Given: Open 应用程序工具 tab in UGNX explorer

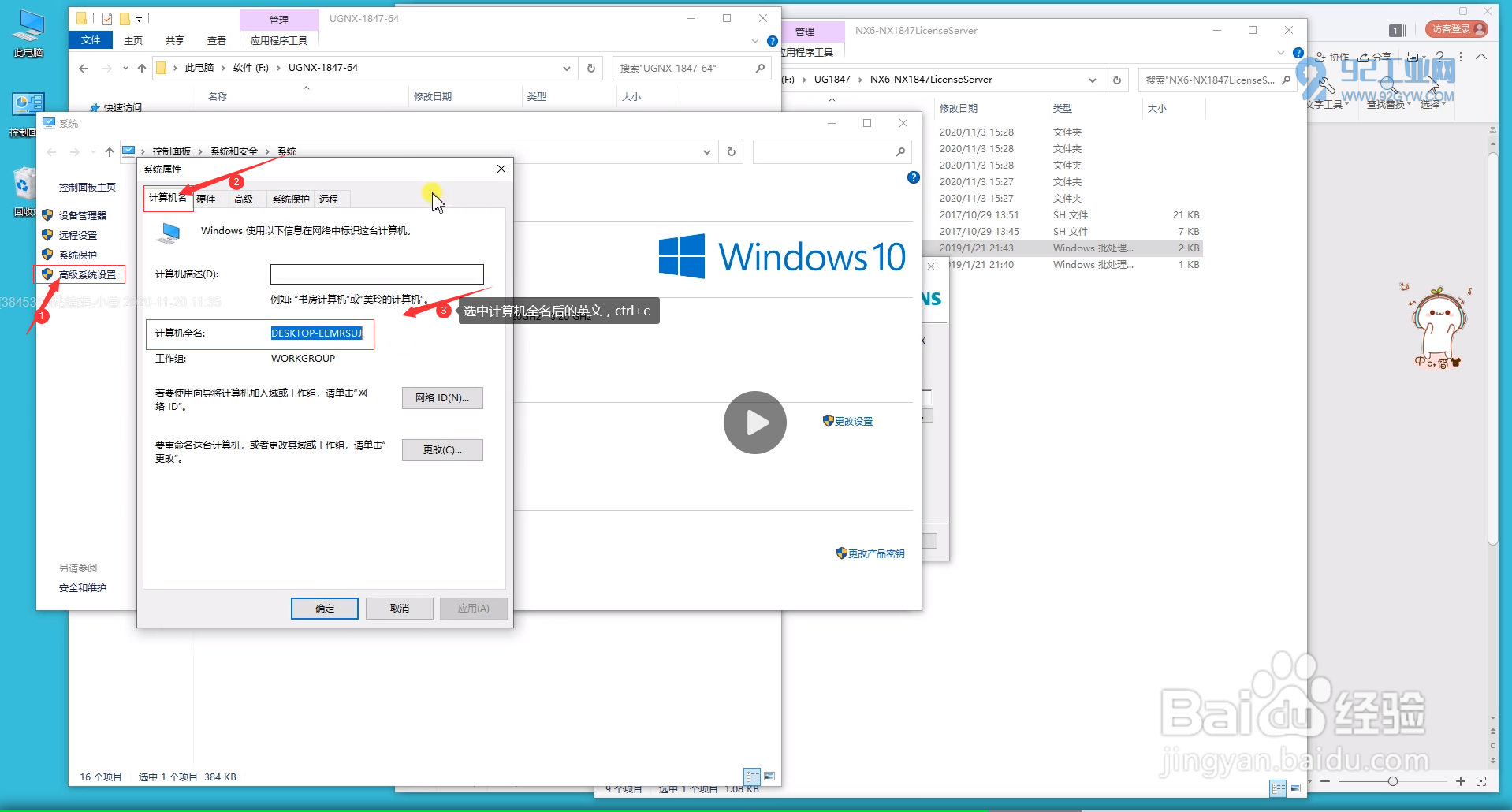Looking at the screenshot, I should coord(279,40).
